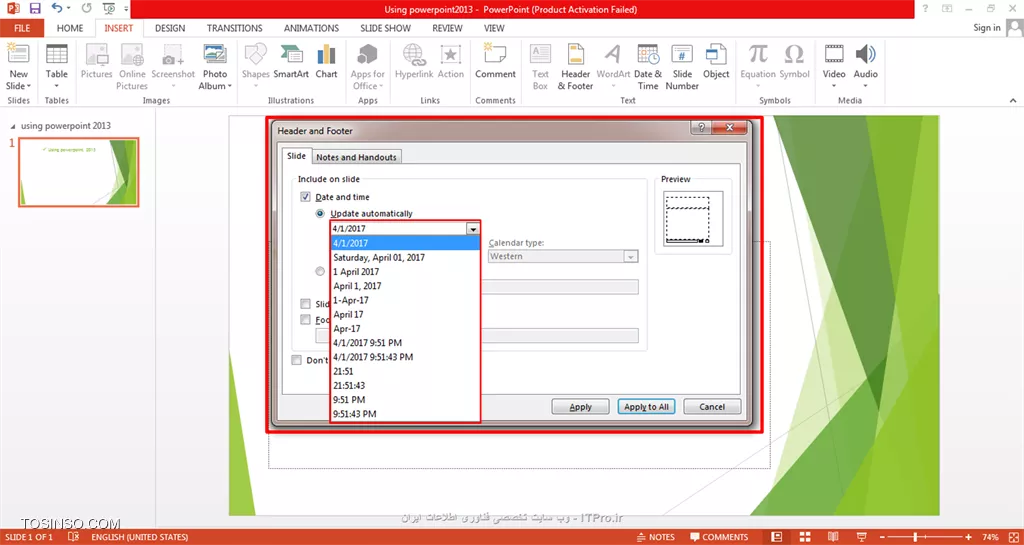The height and width of the screenshot is (545, 1024).
Task: Choose the '1-Apr-17' date format
Action: 405,300
